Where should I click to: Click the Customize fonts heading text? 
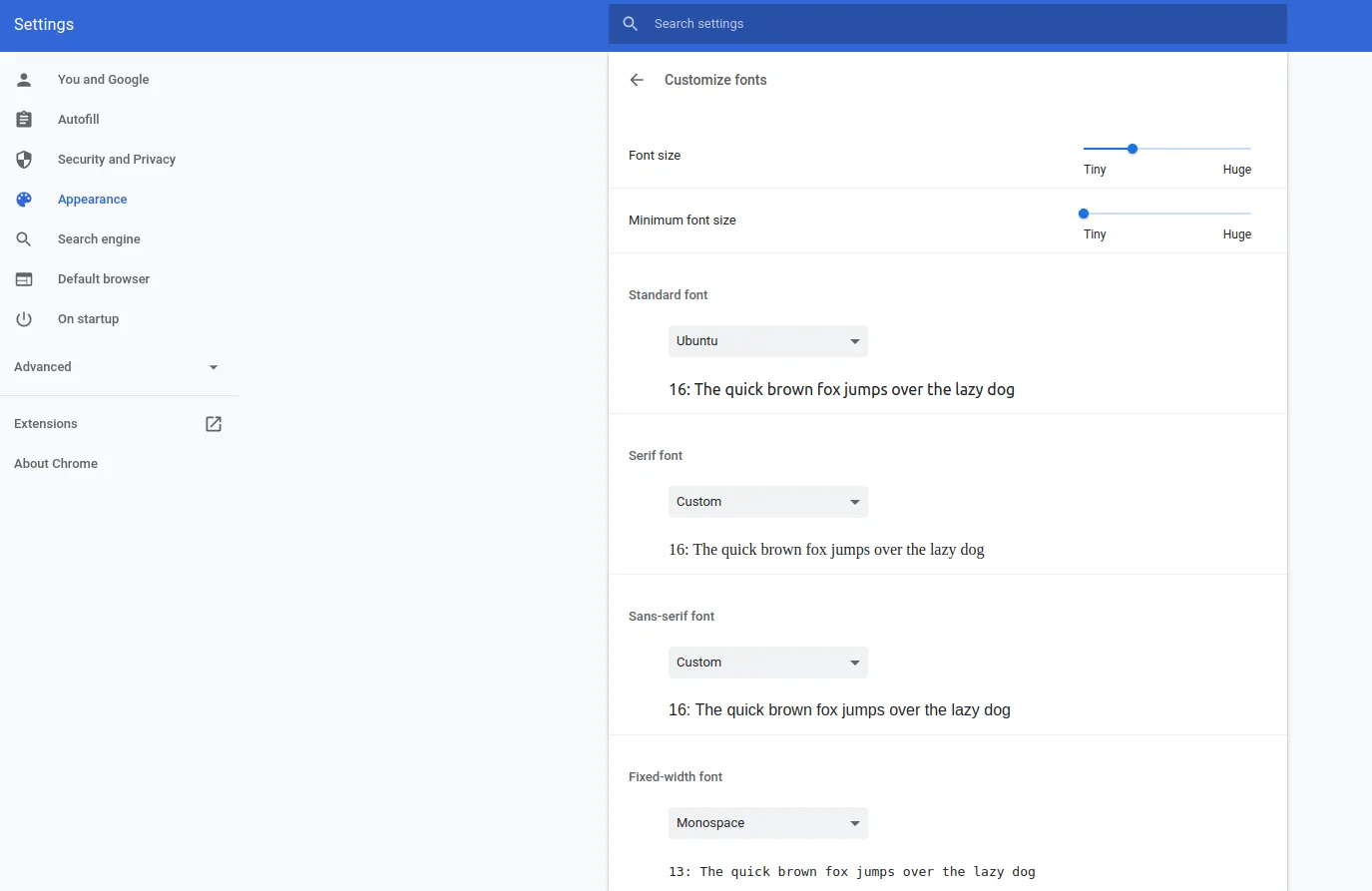tap(715, 80)
